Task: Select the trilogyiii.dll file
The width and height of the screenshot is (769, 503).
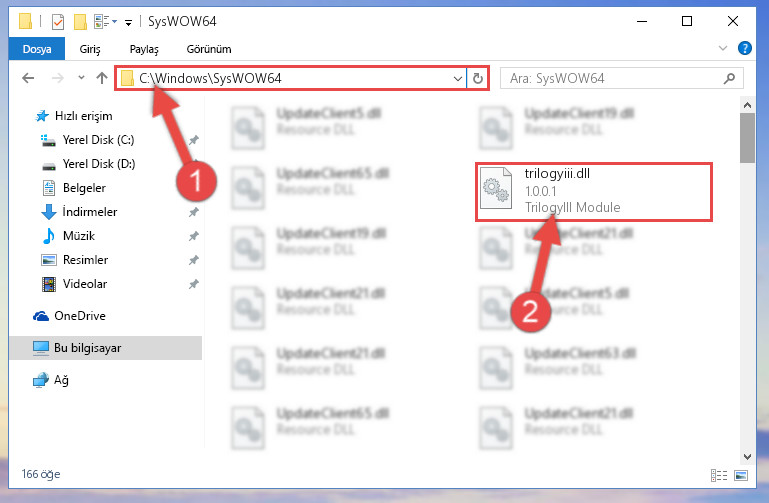Action: [593, 192]
